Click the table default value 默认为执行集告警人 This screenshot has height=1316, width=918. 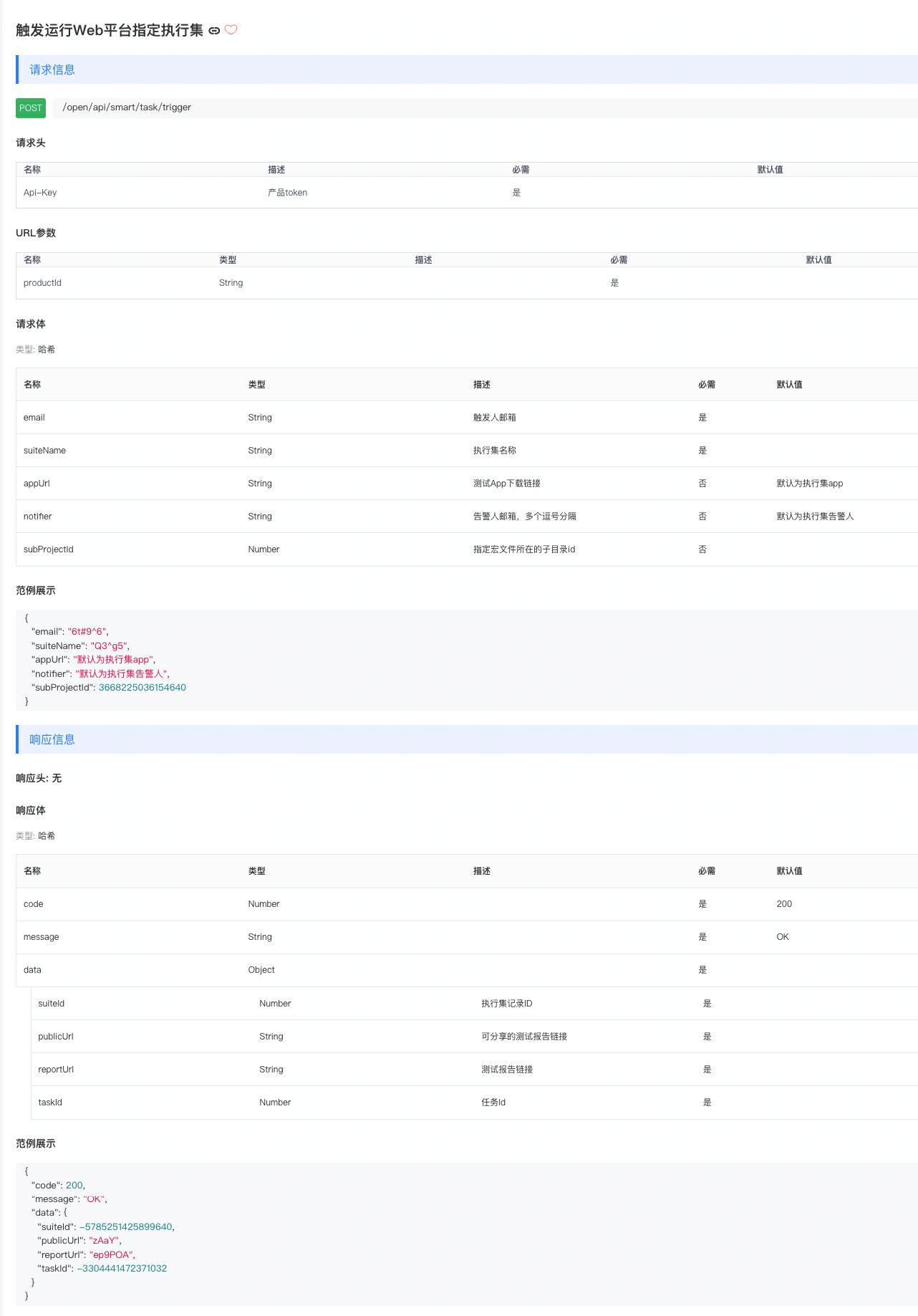pos(816,517)
